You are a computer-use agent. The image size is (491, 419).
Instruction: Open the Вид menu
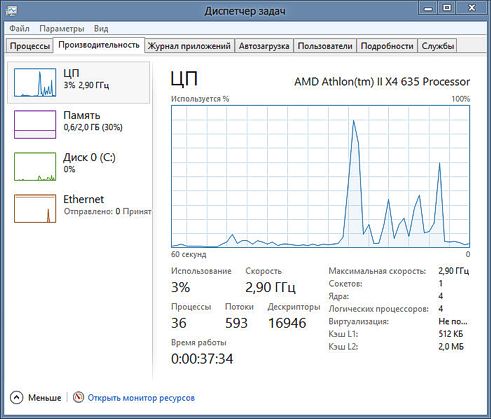101,28
